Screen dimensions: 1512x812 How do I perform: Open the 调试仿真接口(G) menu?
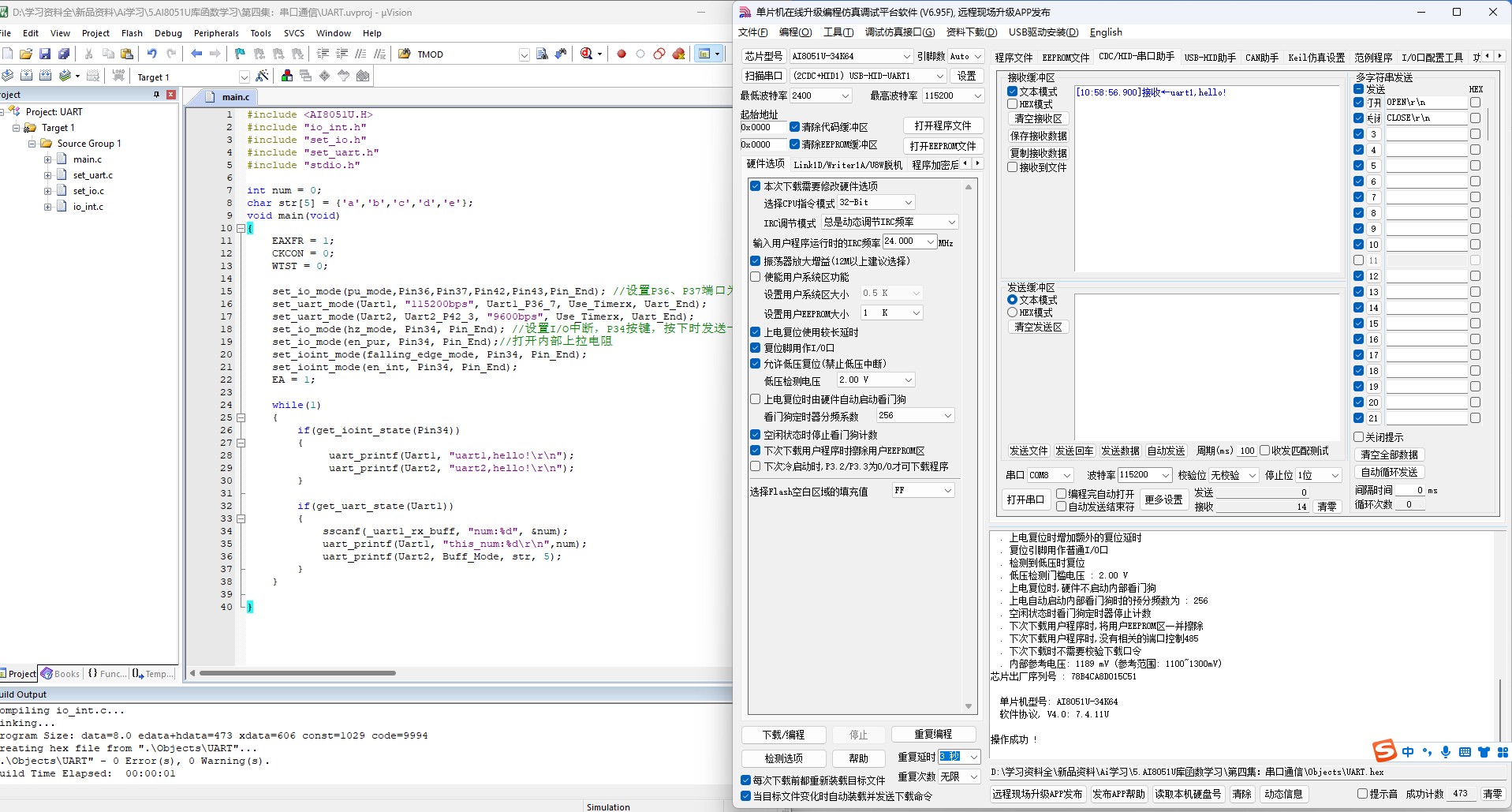pyautogui.click(x=899, y=32)
